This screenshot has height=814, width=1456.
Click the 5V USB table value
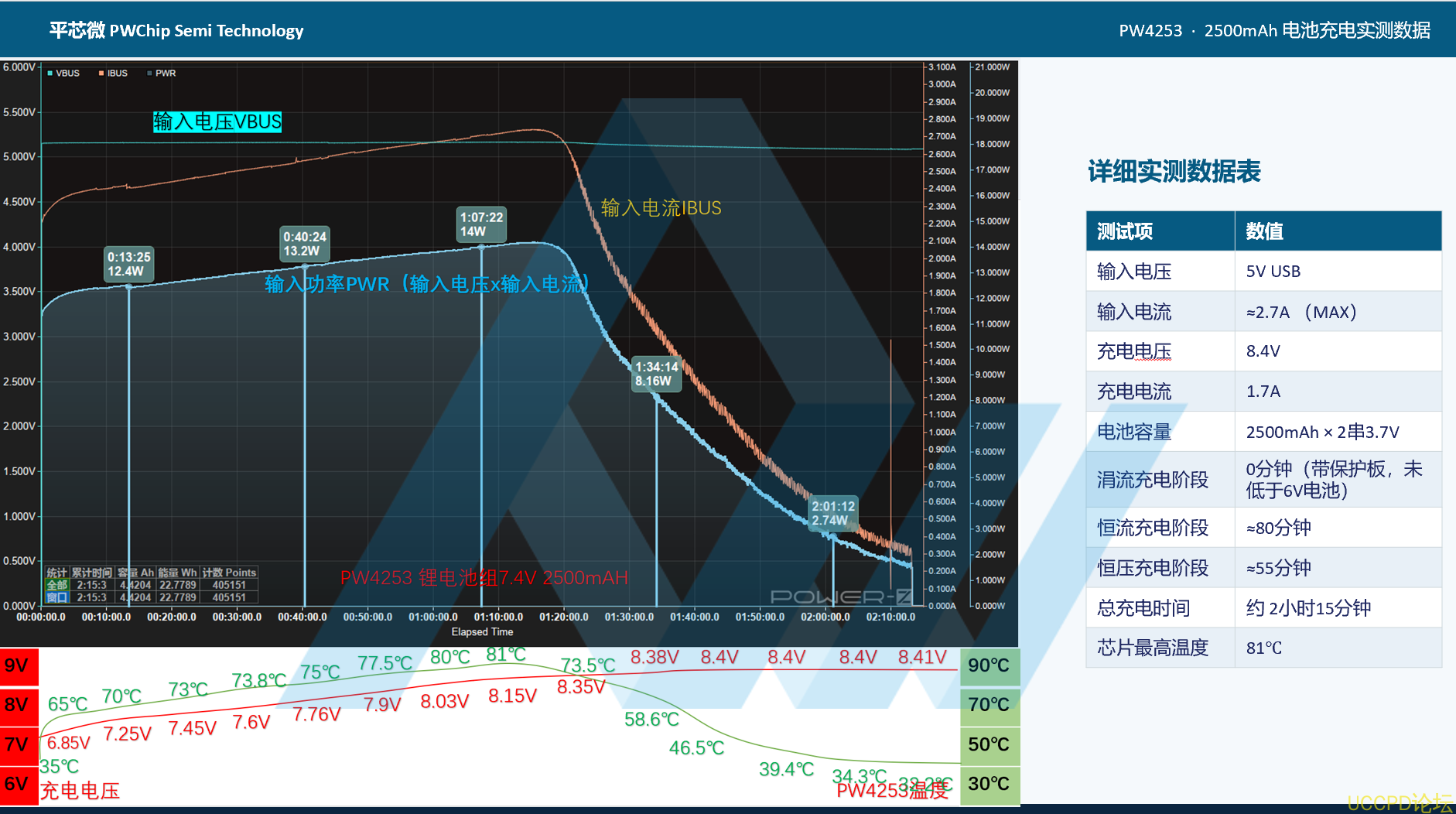coord(1273,272)
